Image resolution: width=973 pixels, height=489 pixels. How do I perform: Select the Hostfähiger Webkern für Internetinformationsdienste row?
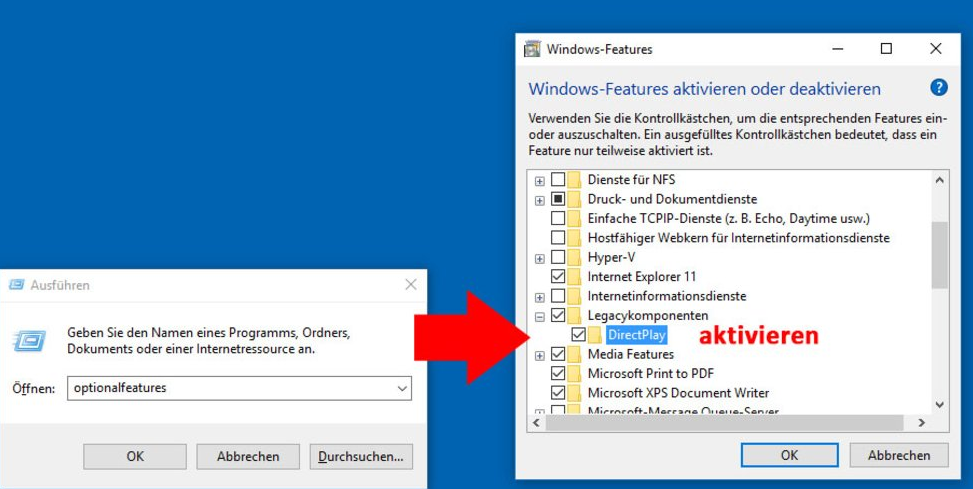[x=738, y=238]
